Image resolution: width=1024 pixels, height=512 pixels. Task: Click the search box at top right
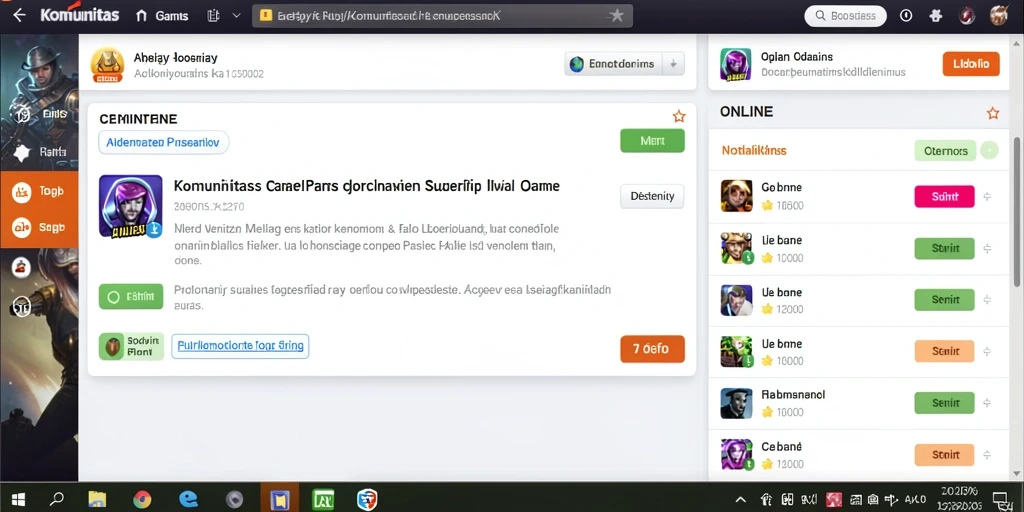pos(846,16)
